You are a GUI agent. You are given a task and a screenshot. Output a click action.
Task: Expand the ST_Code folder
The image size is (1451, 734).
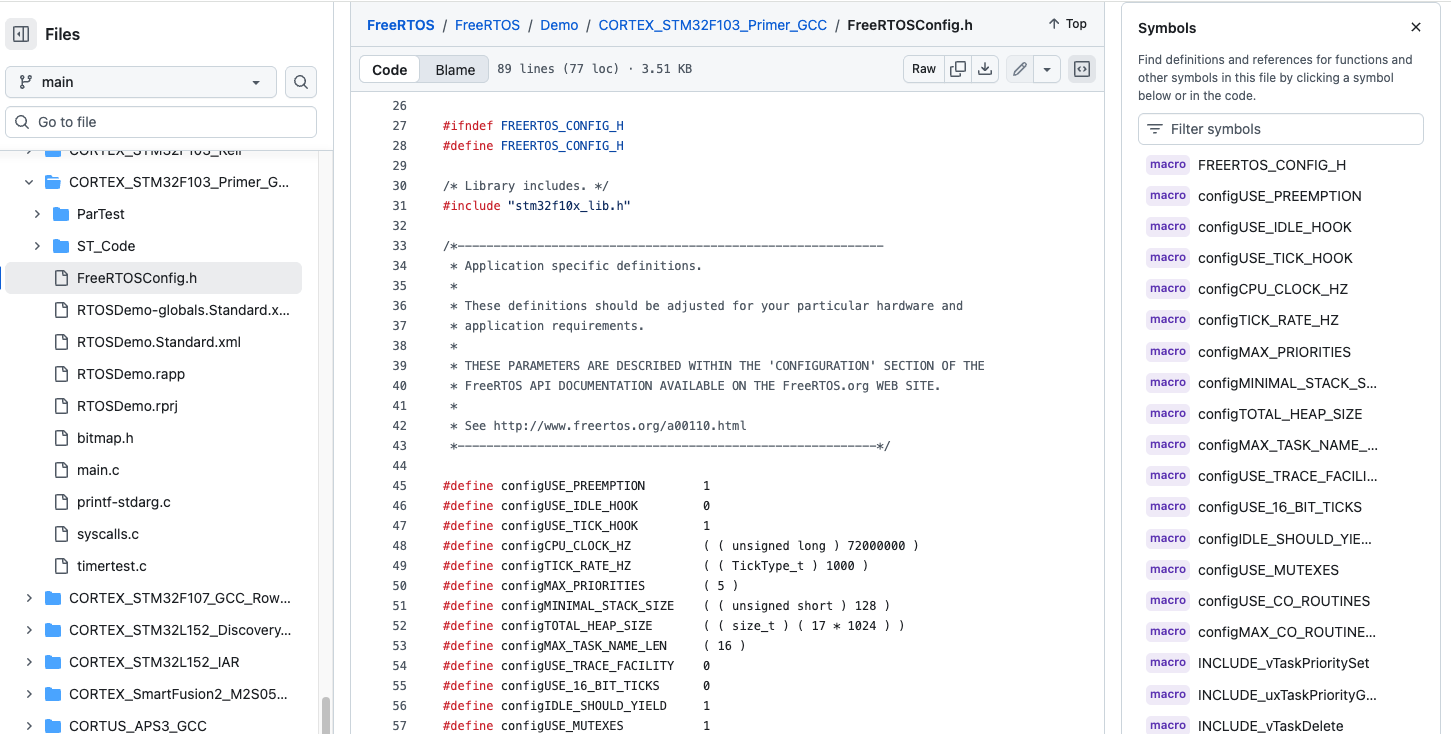[x=37, y=246]
